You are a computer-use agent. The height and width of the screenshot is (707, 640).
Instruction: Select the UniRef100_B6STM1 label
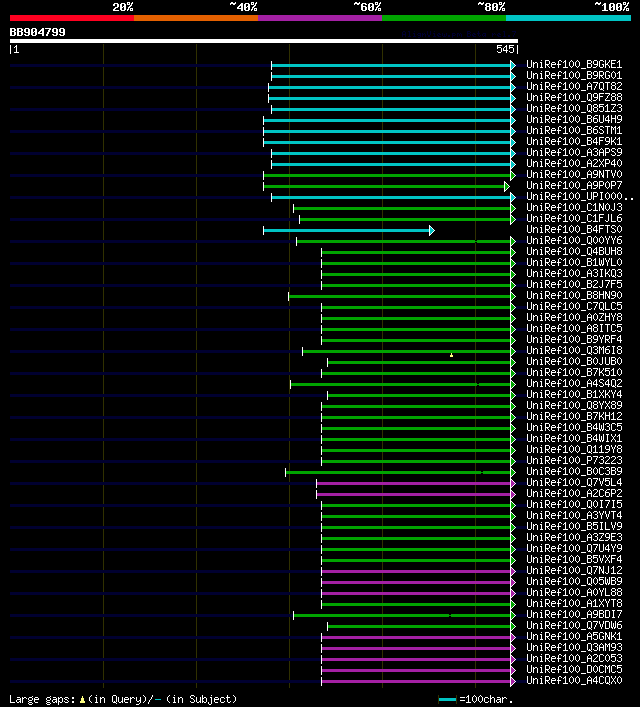coord(574,130)
